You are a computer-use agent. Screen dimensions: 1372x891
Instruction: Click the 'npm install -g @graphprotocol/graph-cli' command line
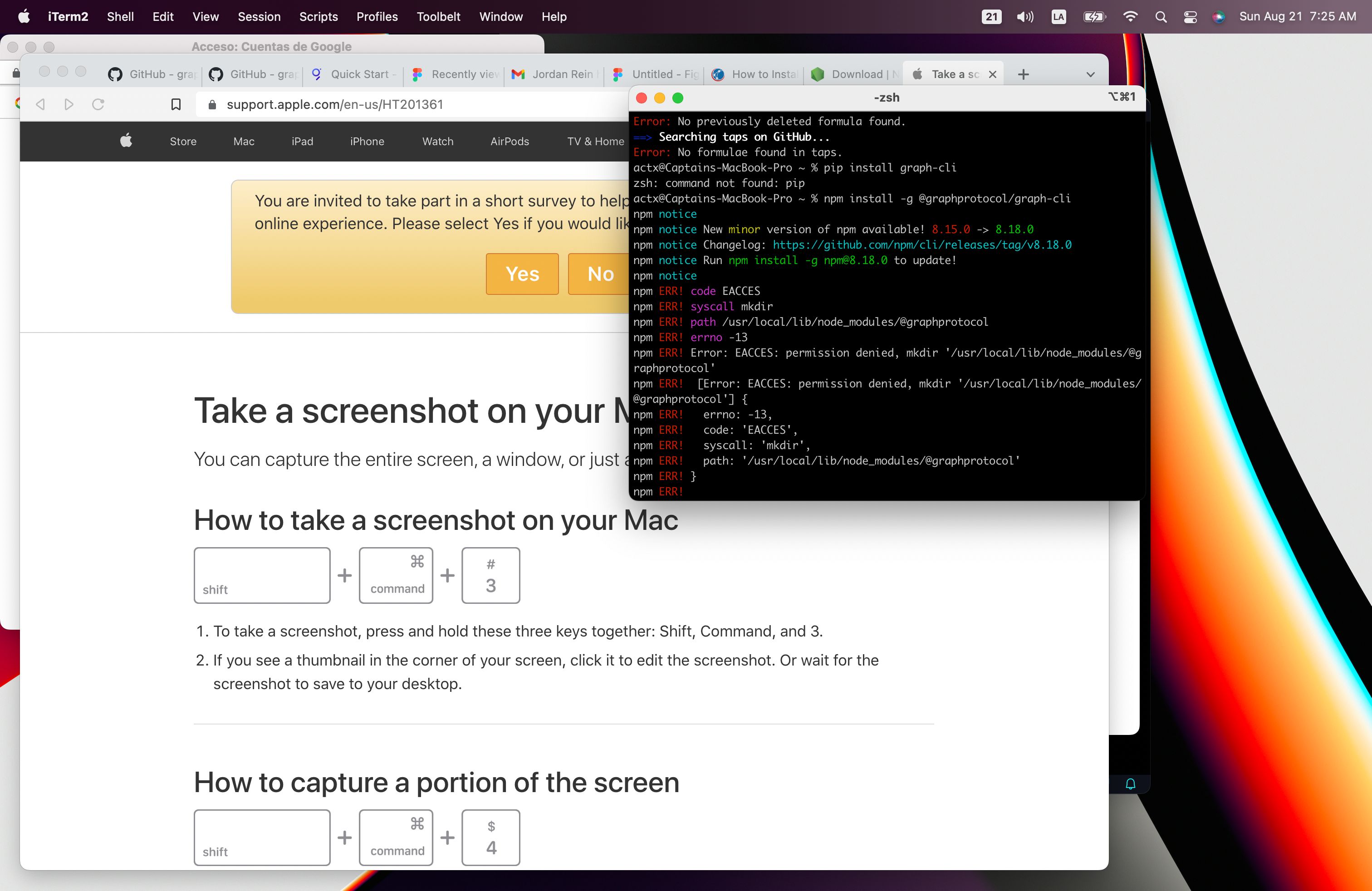pyautogui.click(x=852, y=198)
